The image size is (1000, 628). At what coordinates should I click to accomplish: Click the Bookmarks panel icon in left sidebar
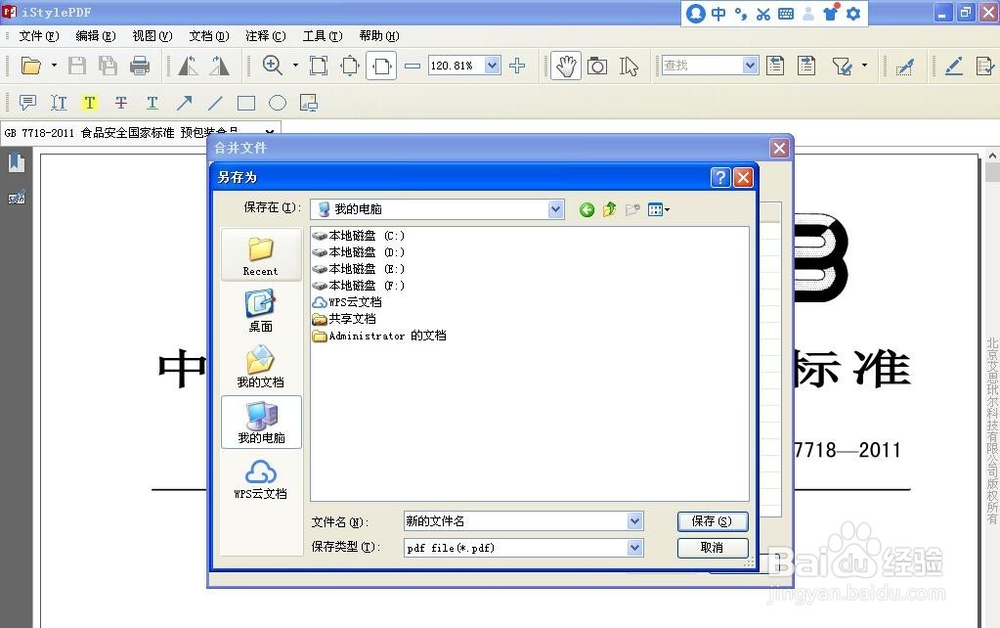(16, 163)
